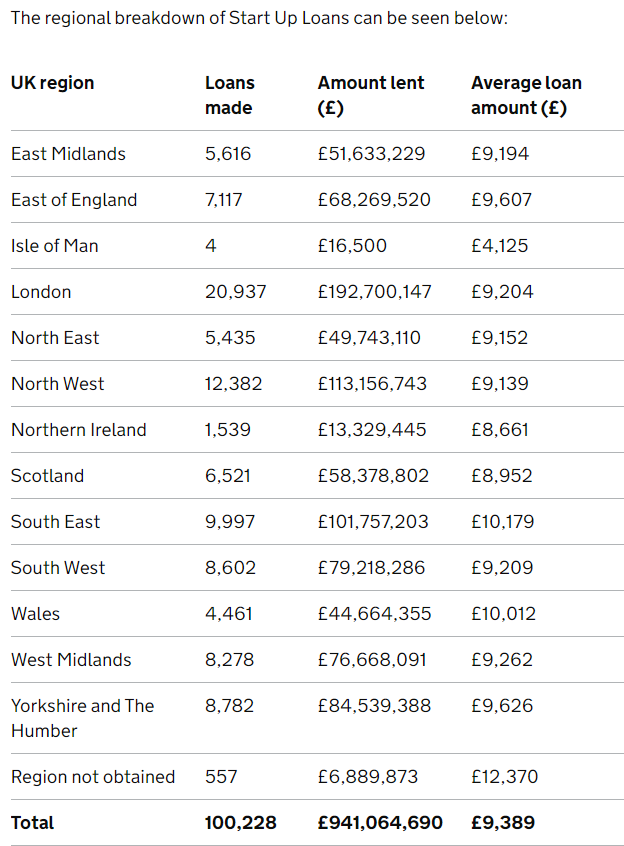Click the Amount lent (£) header
The height and width of the screenshot is (846, 624).
click(x=371, y=95)
